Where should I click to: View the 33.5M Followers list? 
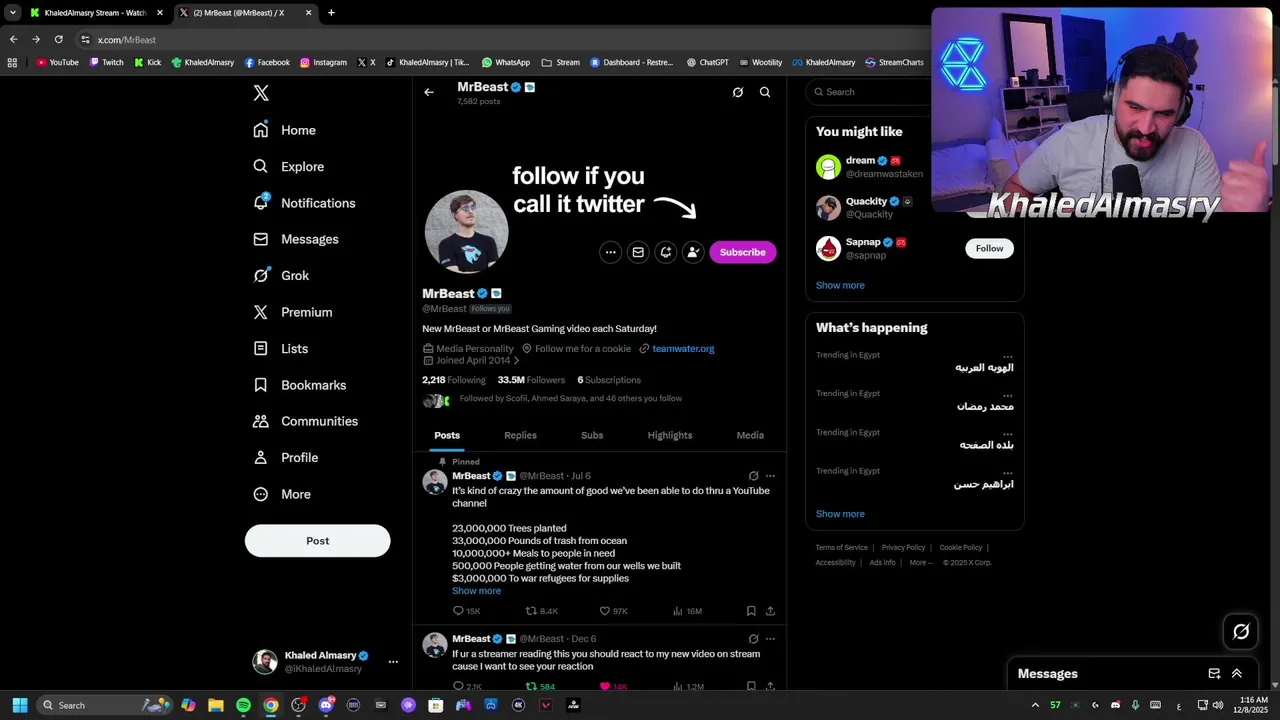coord(531,380)
